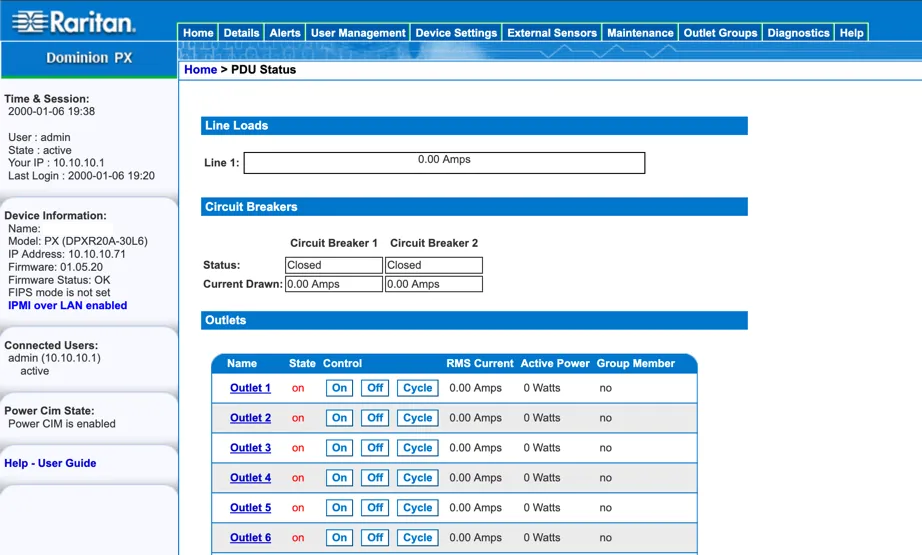Click the Outlets section header
Screen dimensions: 922x555
click(474, 320)
